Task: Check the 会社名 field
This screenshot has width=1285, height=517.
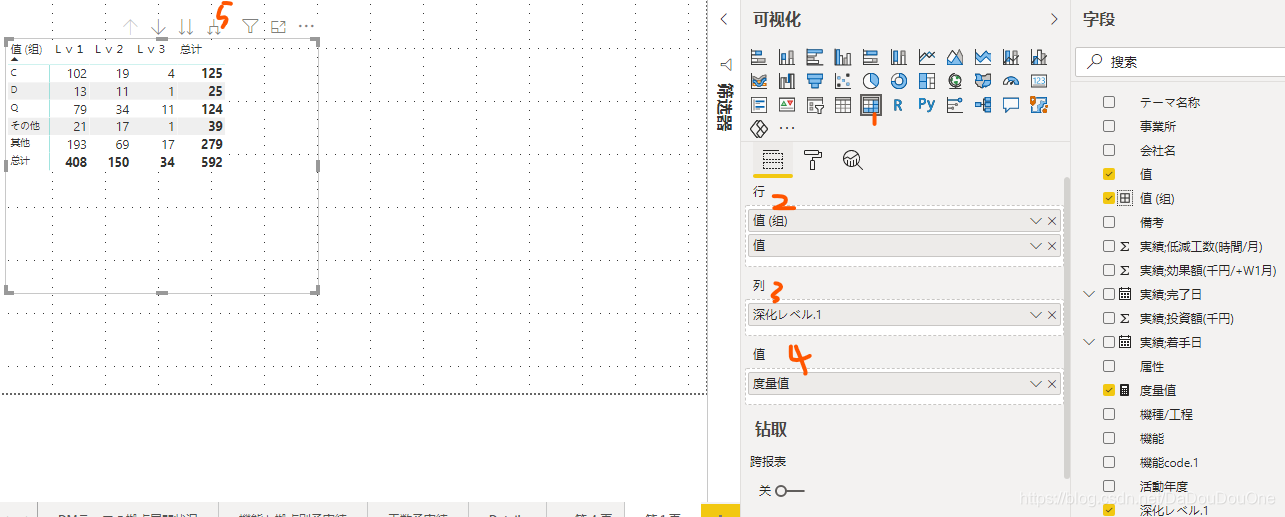Action: pos(1109,150)
